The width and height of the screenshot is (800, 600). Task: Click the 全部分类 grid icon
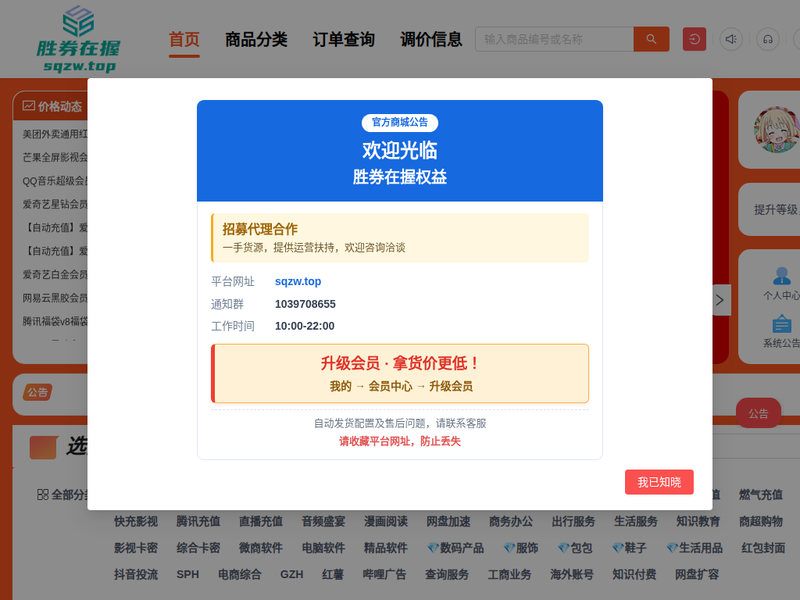pos(43,494)
